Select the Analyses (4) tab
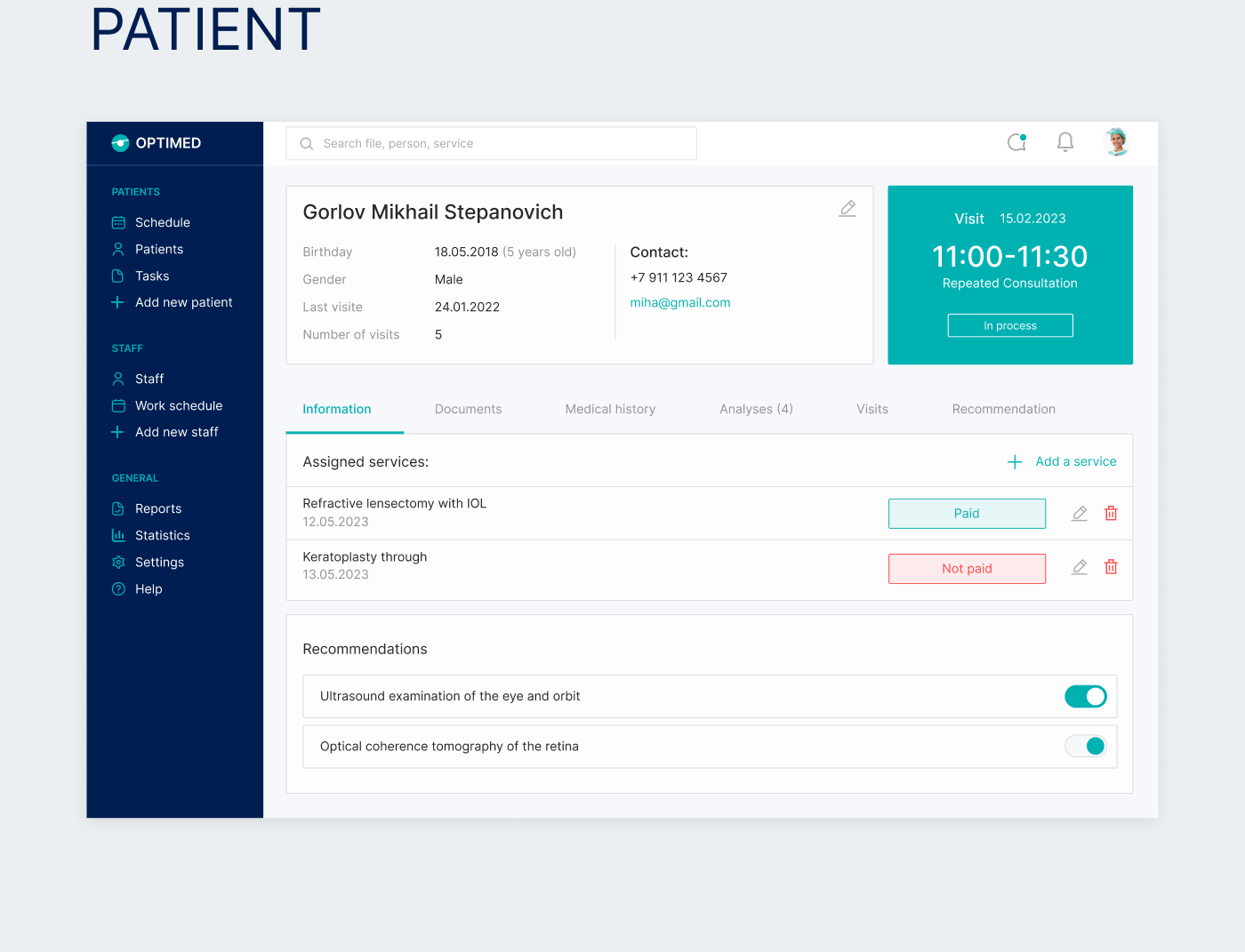 [x=756, y=409]
